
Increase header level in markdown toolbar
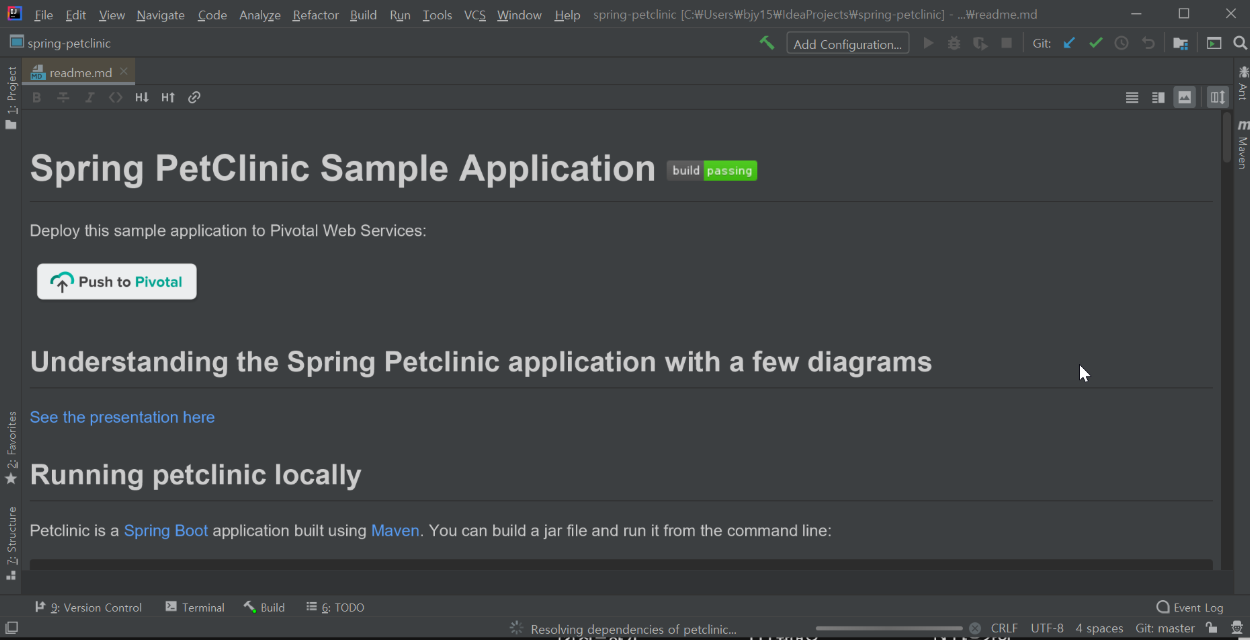pos(168,97)
